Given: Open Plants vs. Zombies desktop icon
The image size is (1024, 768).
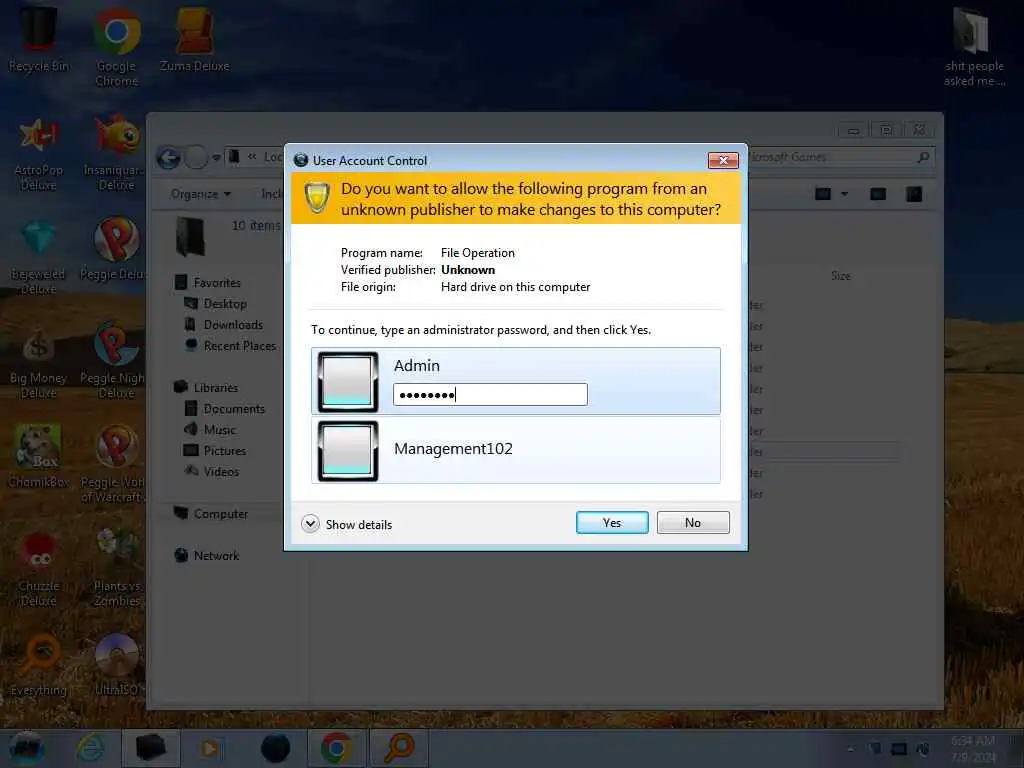Looking at the screenshot, I should pos(116,569).
